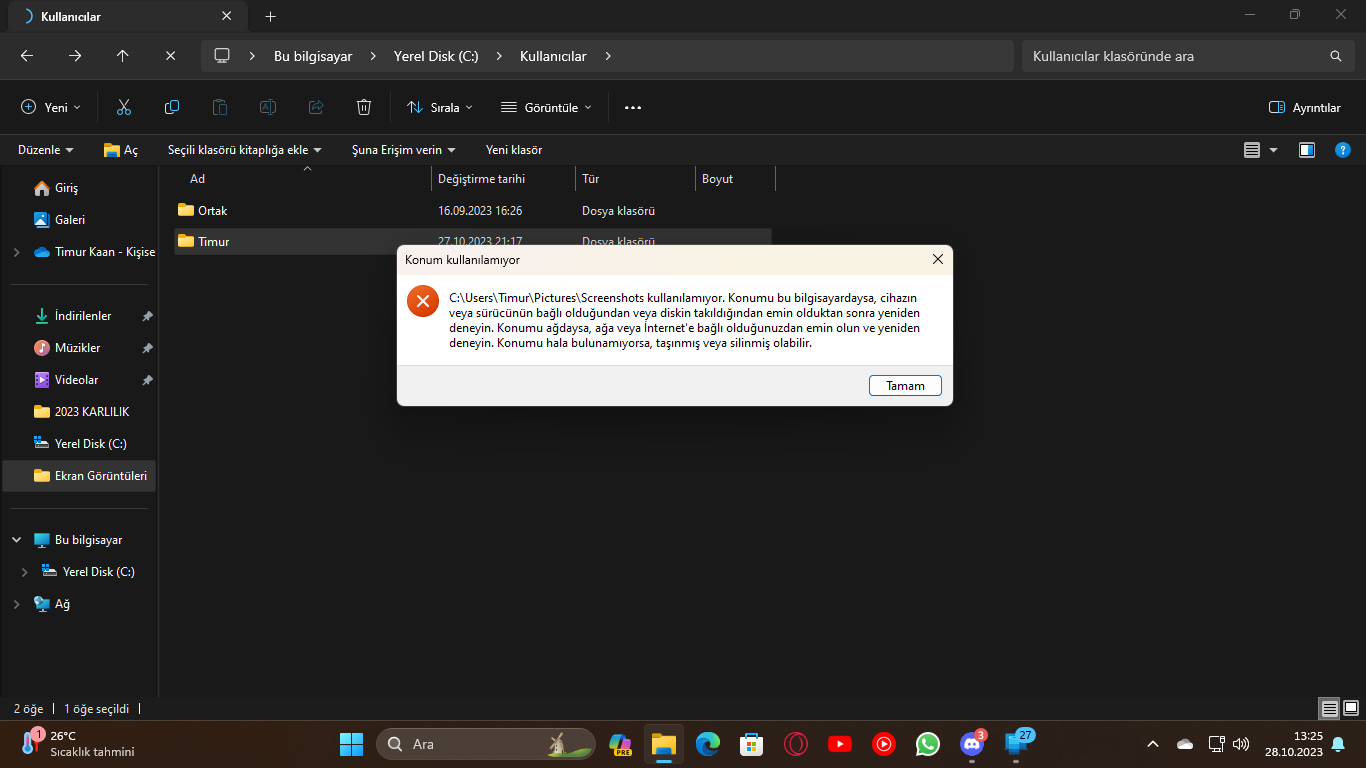Close the Kullanıcılar tab
1366x768 pixels.
click(227, 16)
